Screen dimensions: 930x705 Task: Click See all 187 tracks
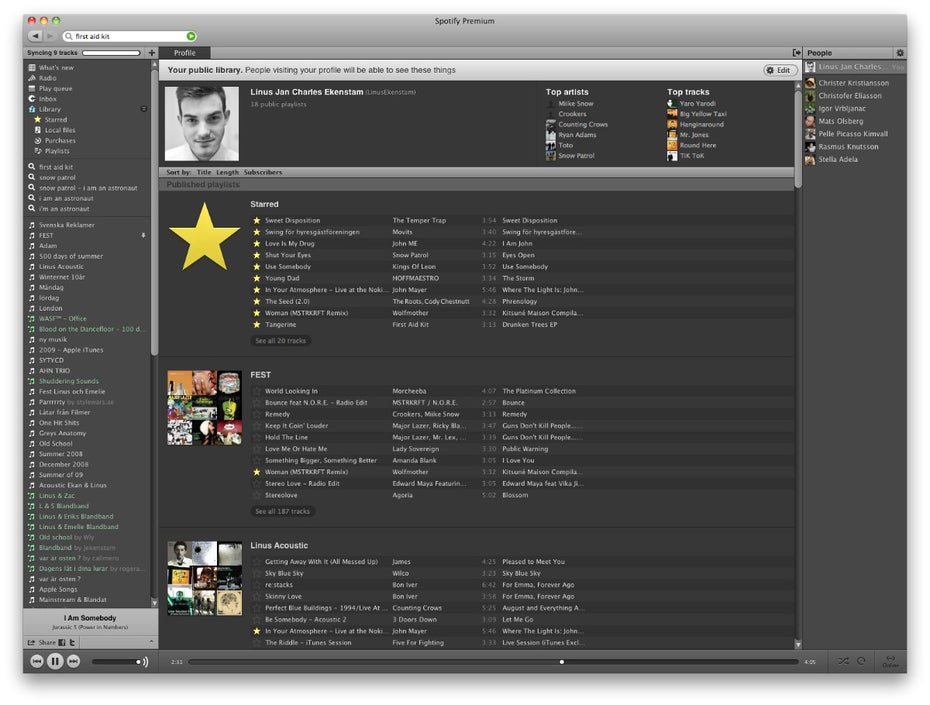[282, 512]
